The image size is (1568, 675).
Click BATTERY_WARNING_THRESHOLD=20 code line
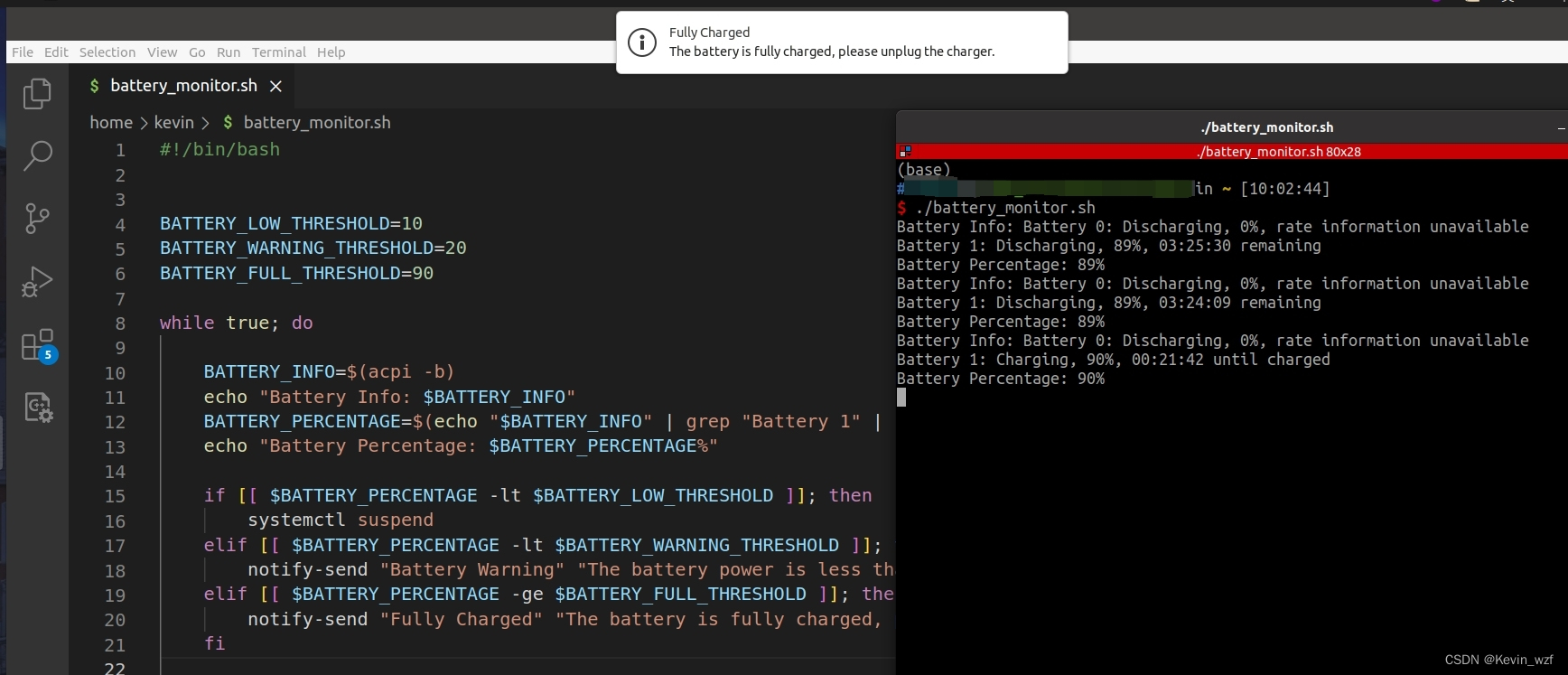(313, 248)
